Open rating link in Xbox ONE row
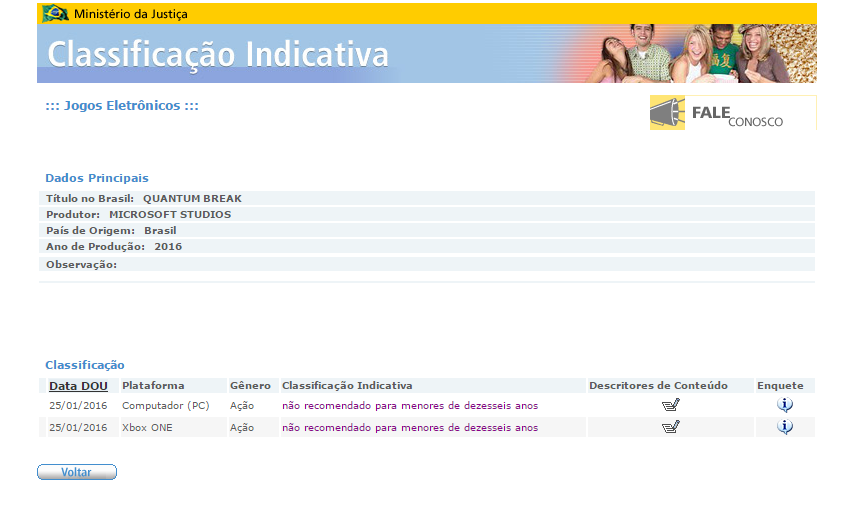The image size is (863, 509). [410, 428]
